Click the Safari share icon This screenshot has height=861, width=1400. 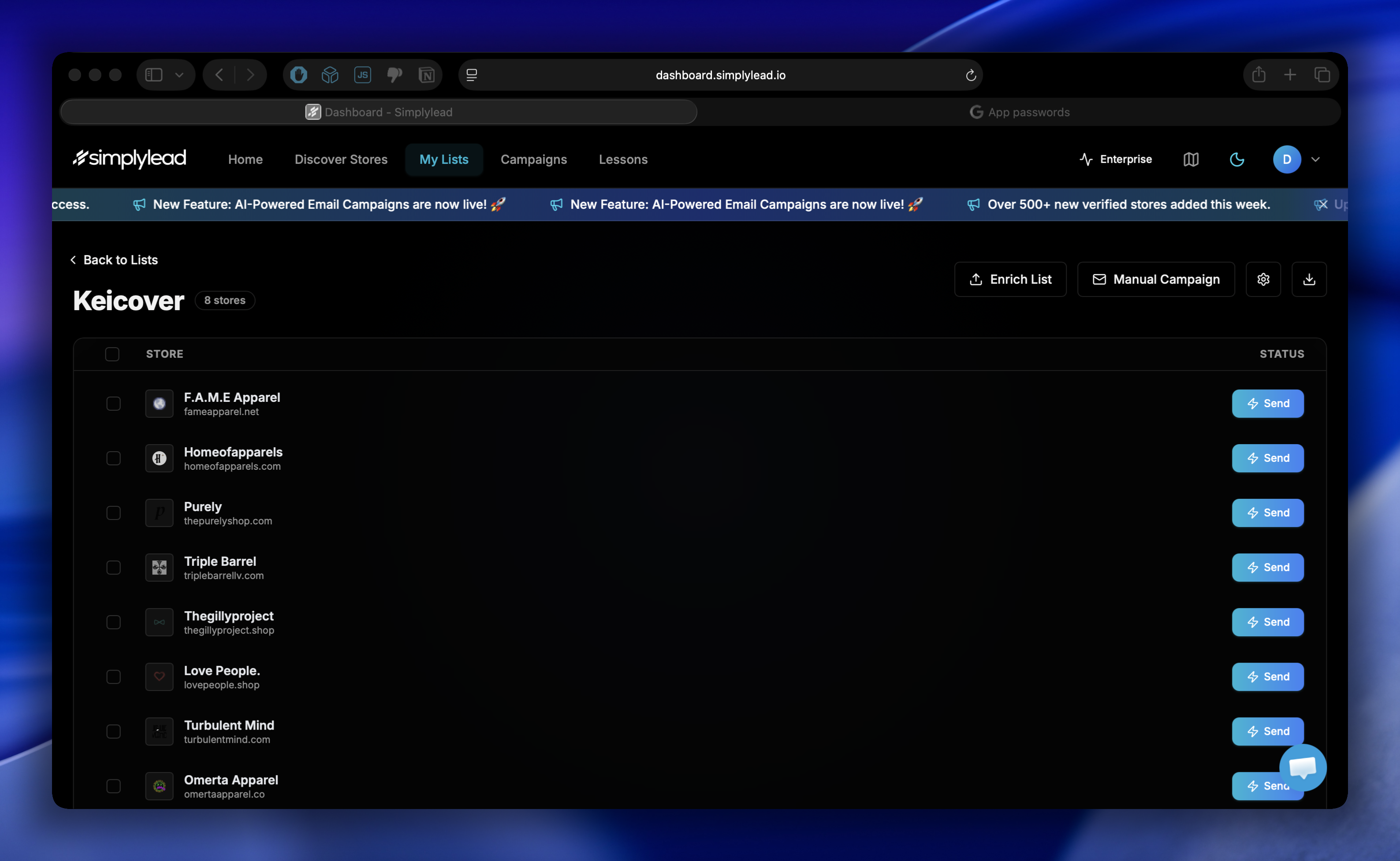(1258, 74)
